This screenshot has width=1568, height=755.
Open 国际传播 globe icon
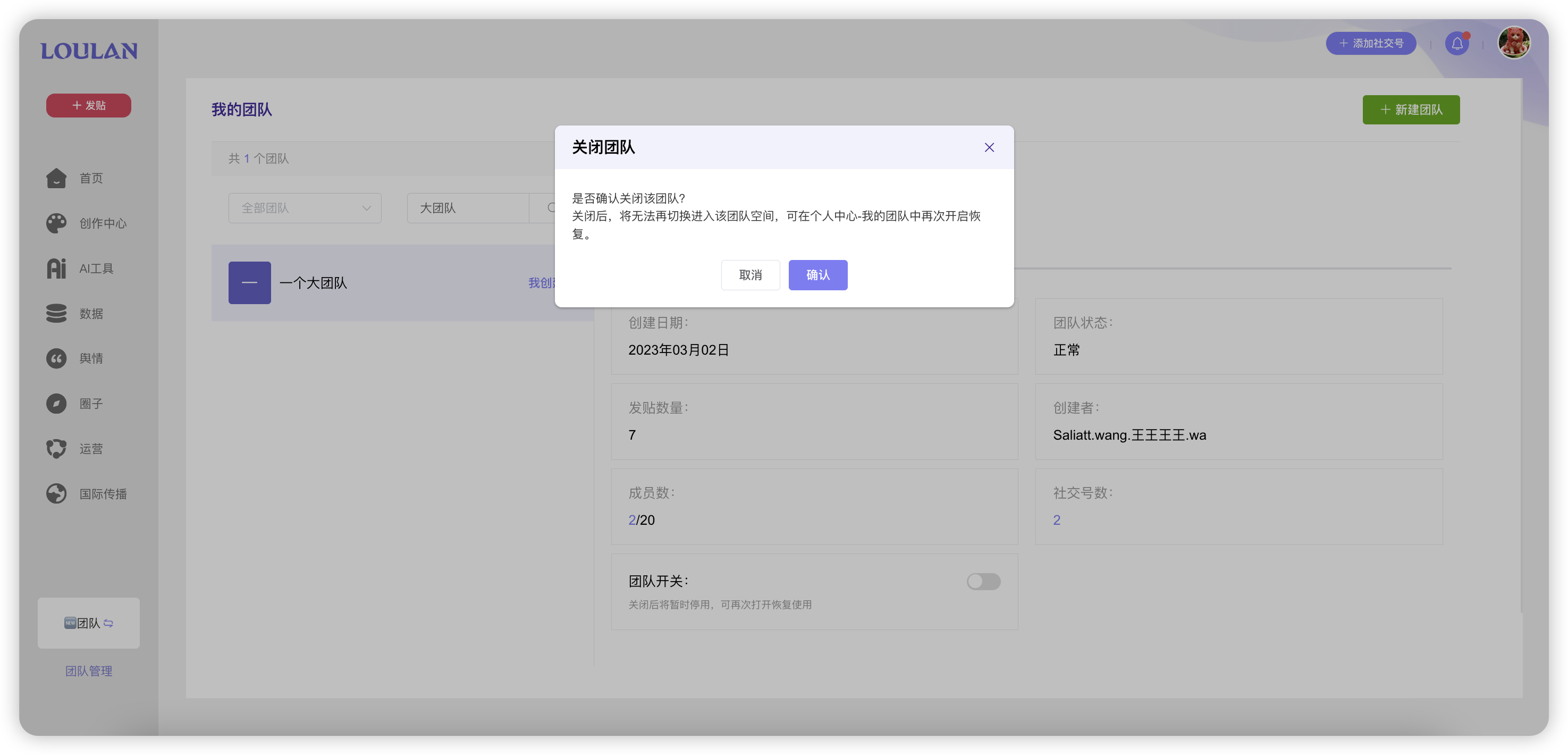click(x=56, y=494)
